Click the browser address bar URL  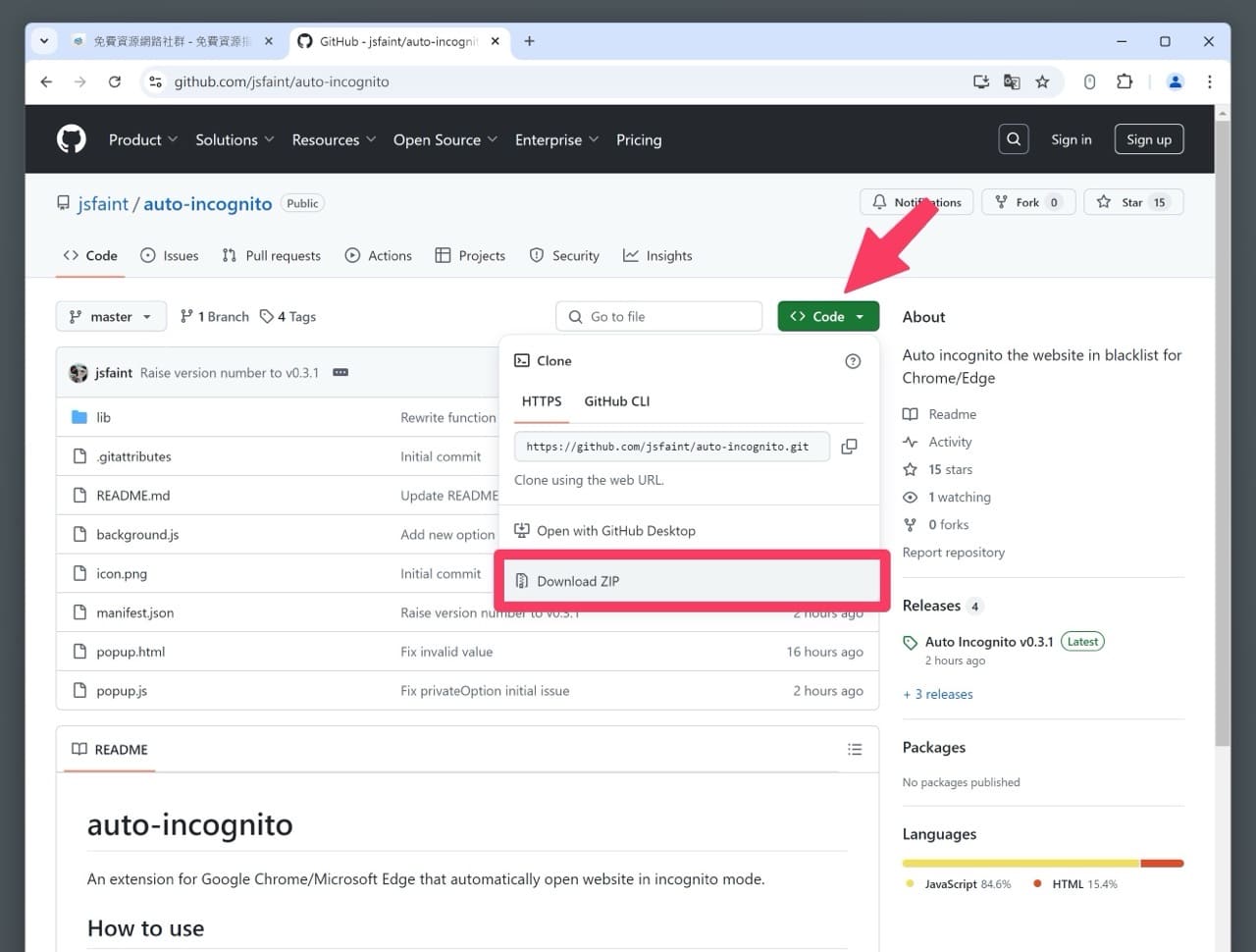coord(282,81)
